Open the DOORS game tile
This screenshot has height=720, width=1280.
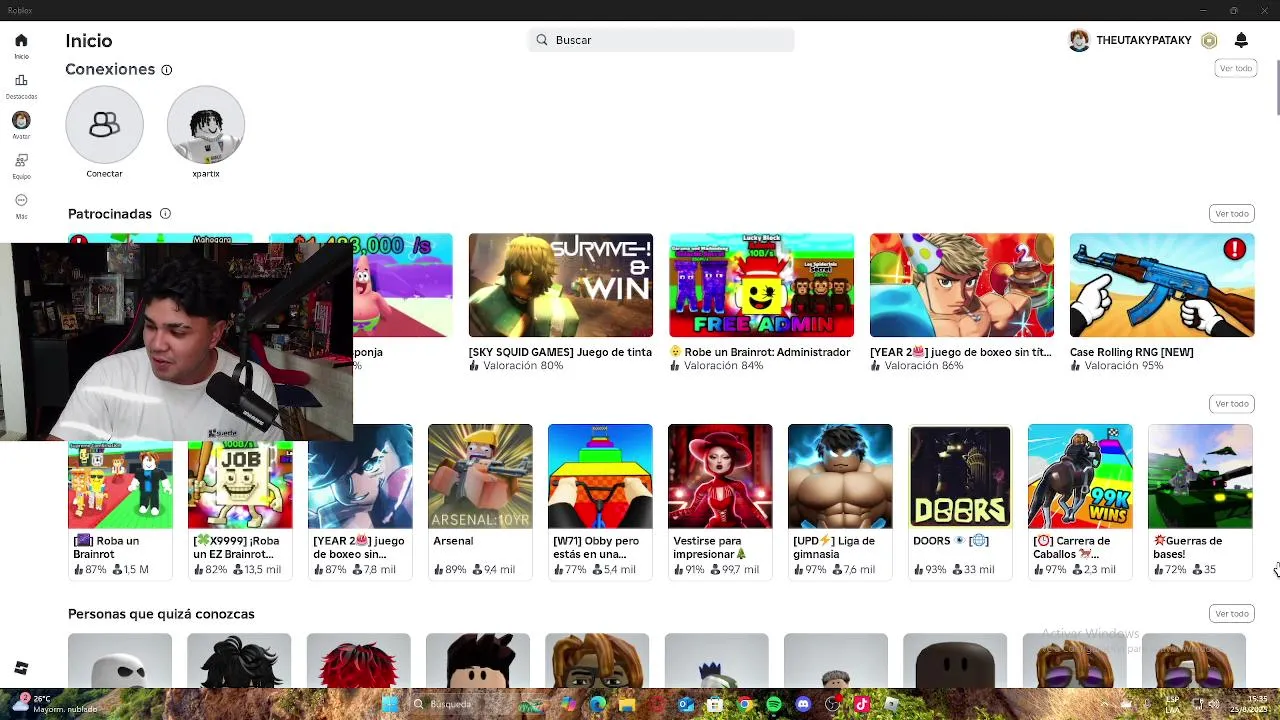960,500
